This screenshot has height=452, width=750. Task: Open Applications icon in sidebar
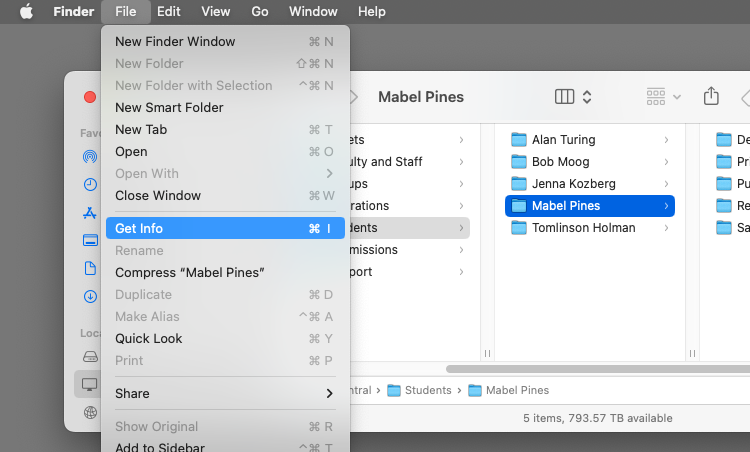(x=90, y=212)
